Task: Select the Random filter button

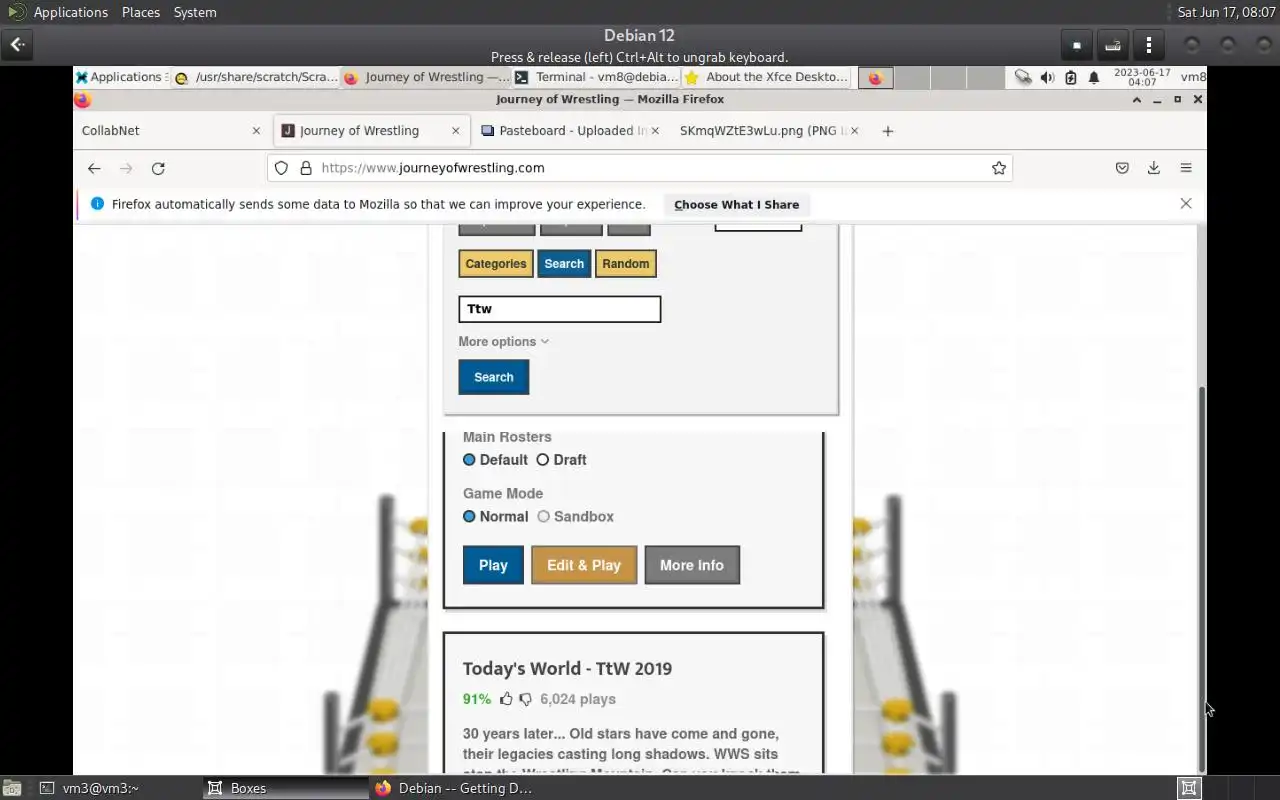Action: pyautogui.click(x=626, y=264)
